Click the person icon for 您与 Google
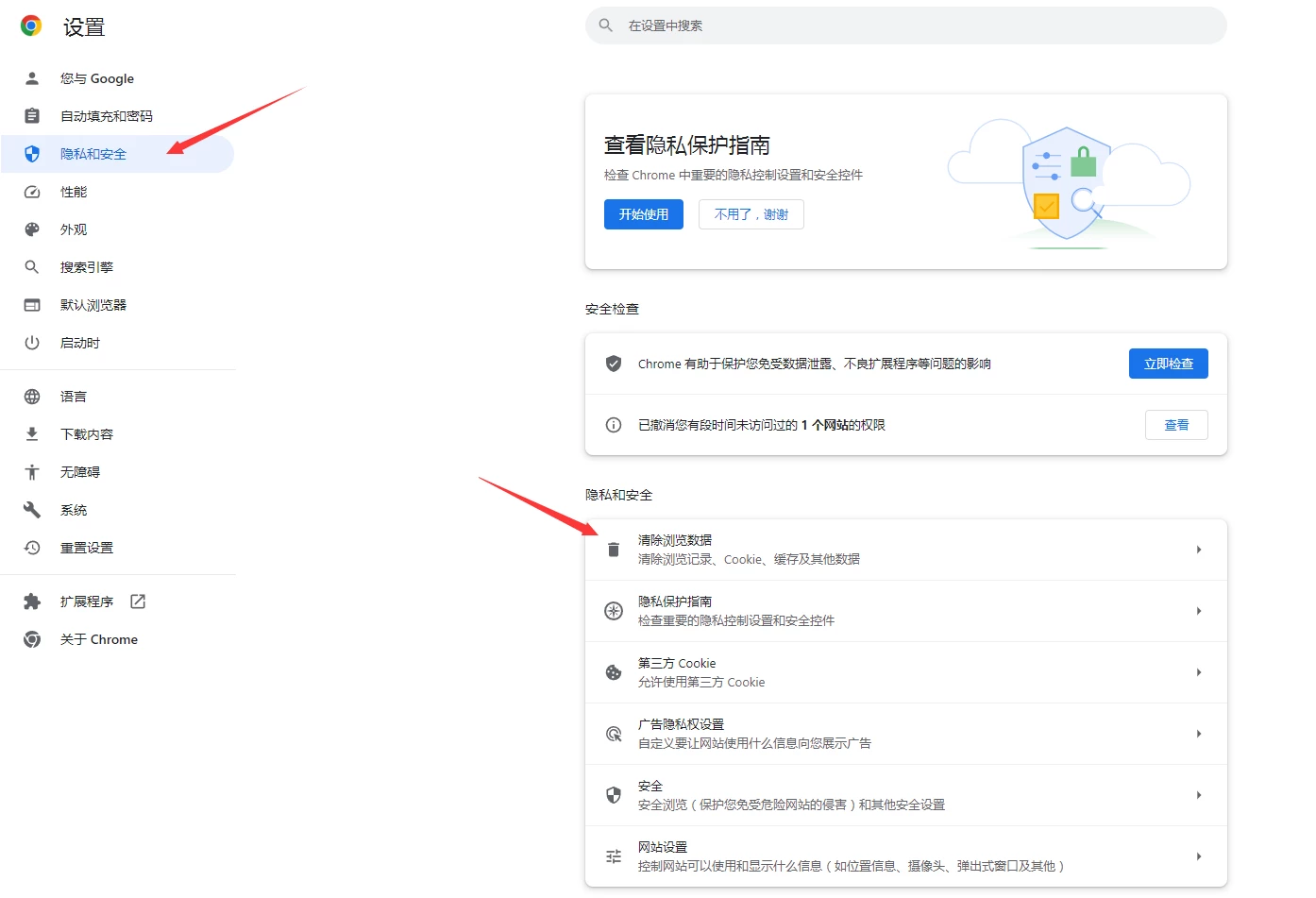 pyautogui.click(x=32, y=78)
